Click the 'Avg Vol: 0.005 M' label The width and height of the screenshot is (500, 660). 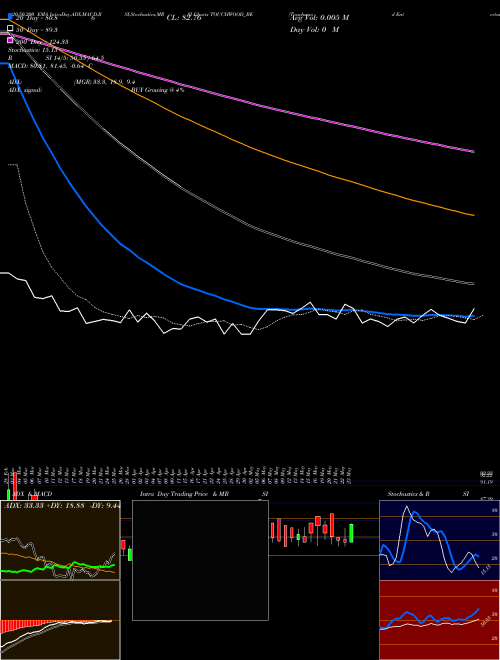319,18
